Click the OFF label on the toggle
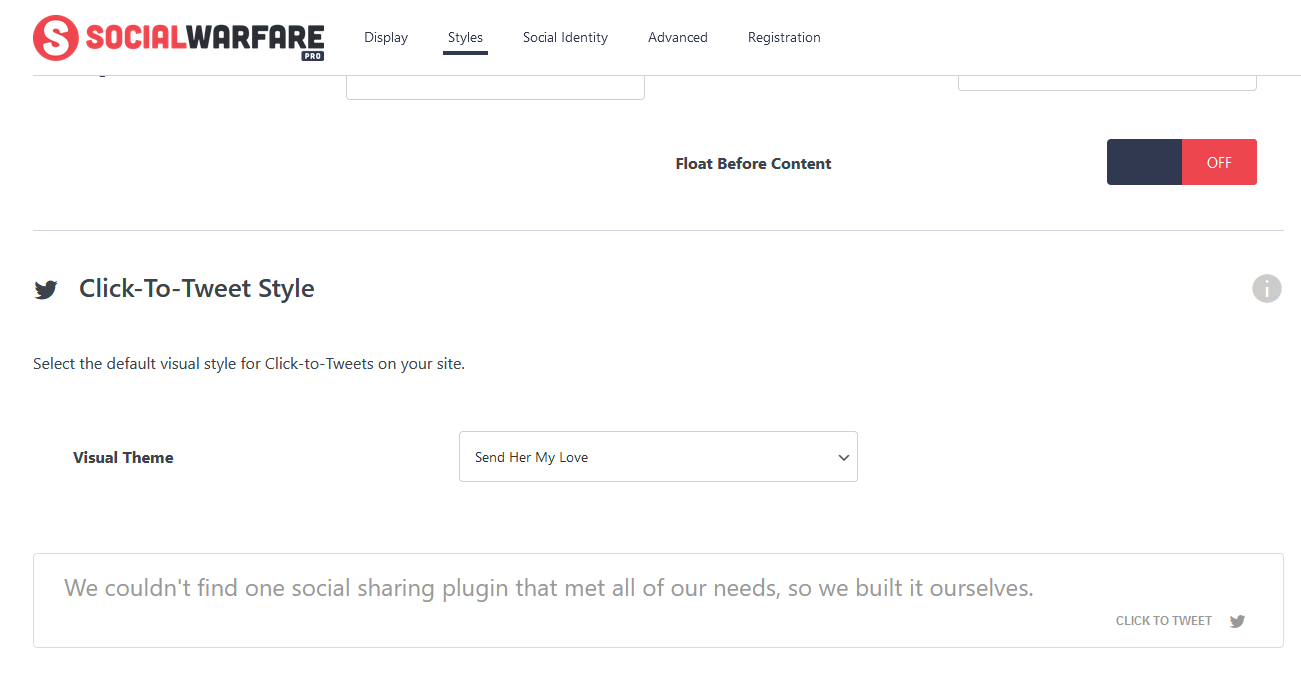 1219,161
